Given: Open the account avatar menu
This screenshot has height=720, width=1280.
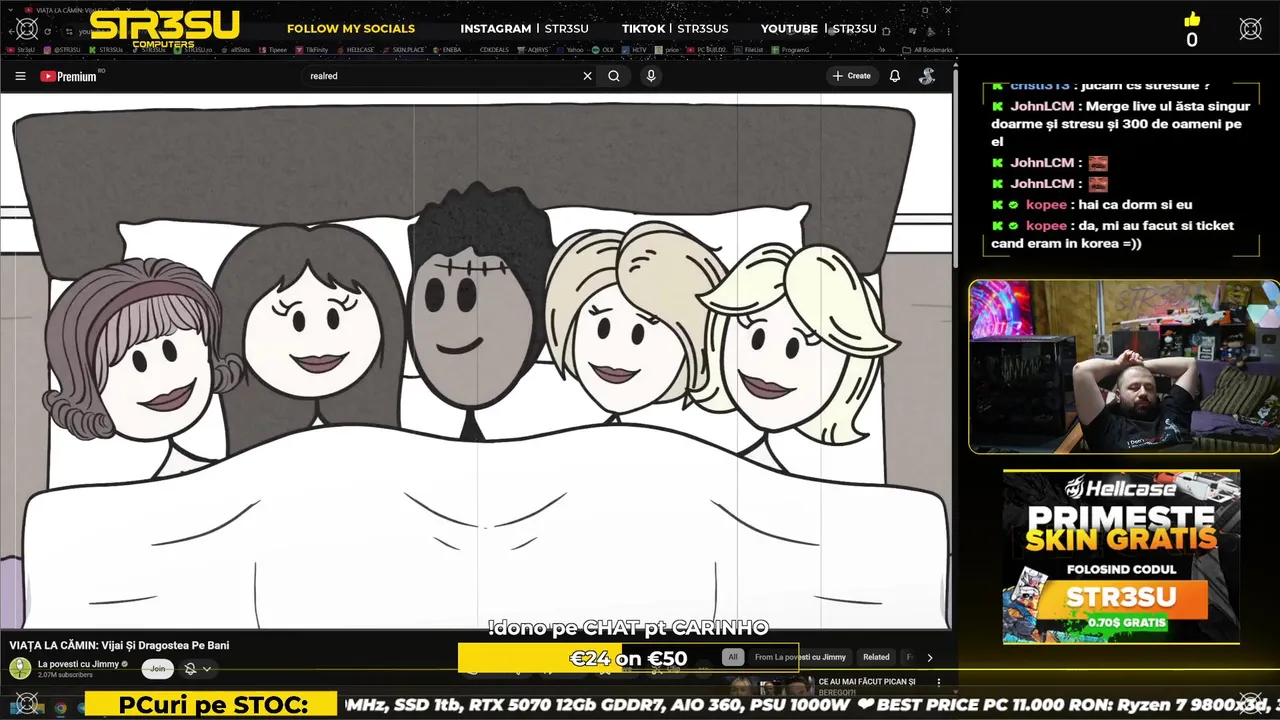Looking at the screenshot, I should pos(927,76).
